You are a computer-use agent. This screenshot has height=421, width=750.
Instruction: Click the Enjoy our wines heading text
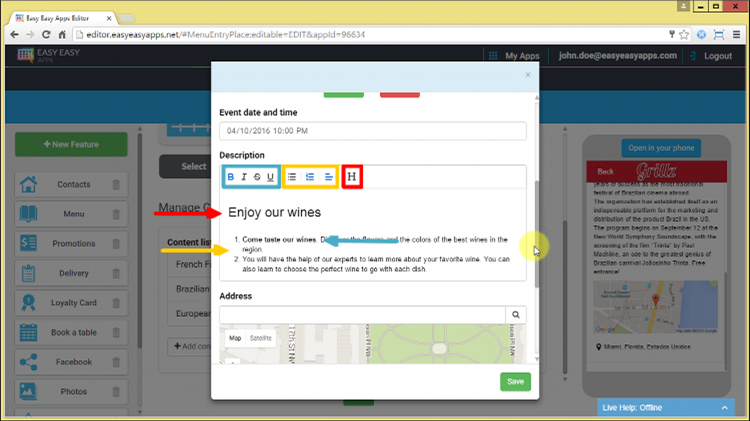[275, 212]
